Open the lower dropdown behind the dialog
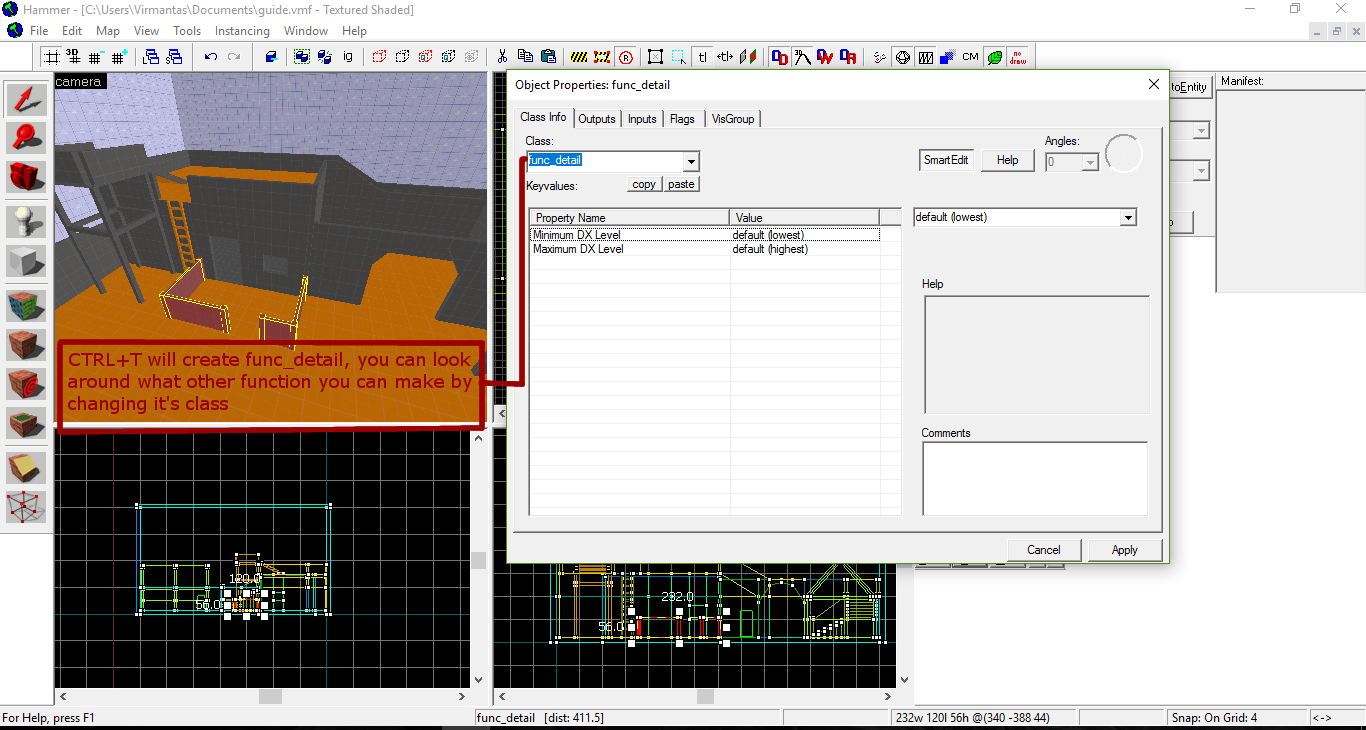The height and width of the screenshot is (730, 1366). point(1202,172)
